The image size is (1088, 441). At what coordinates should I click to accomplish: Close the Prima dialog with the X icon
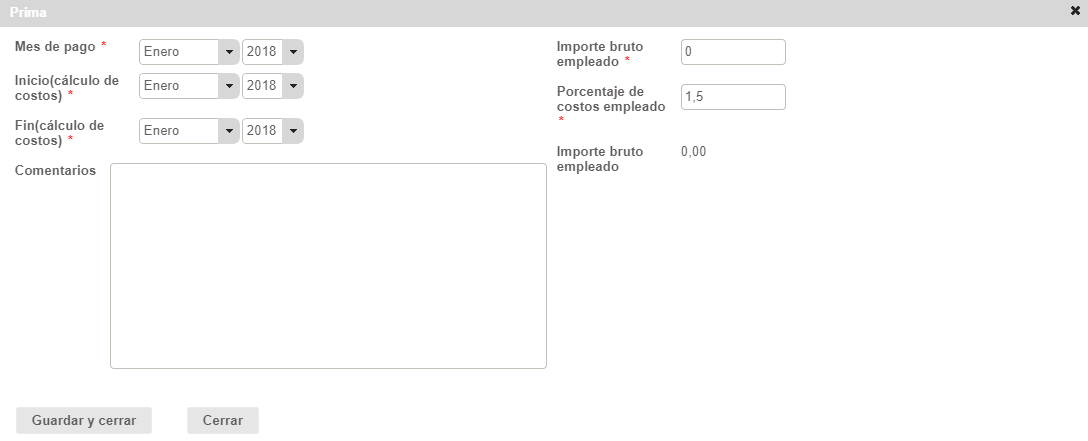point(1075,12)
